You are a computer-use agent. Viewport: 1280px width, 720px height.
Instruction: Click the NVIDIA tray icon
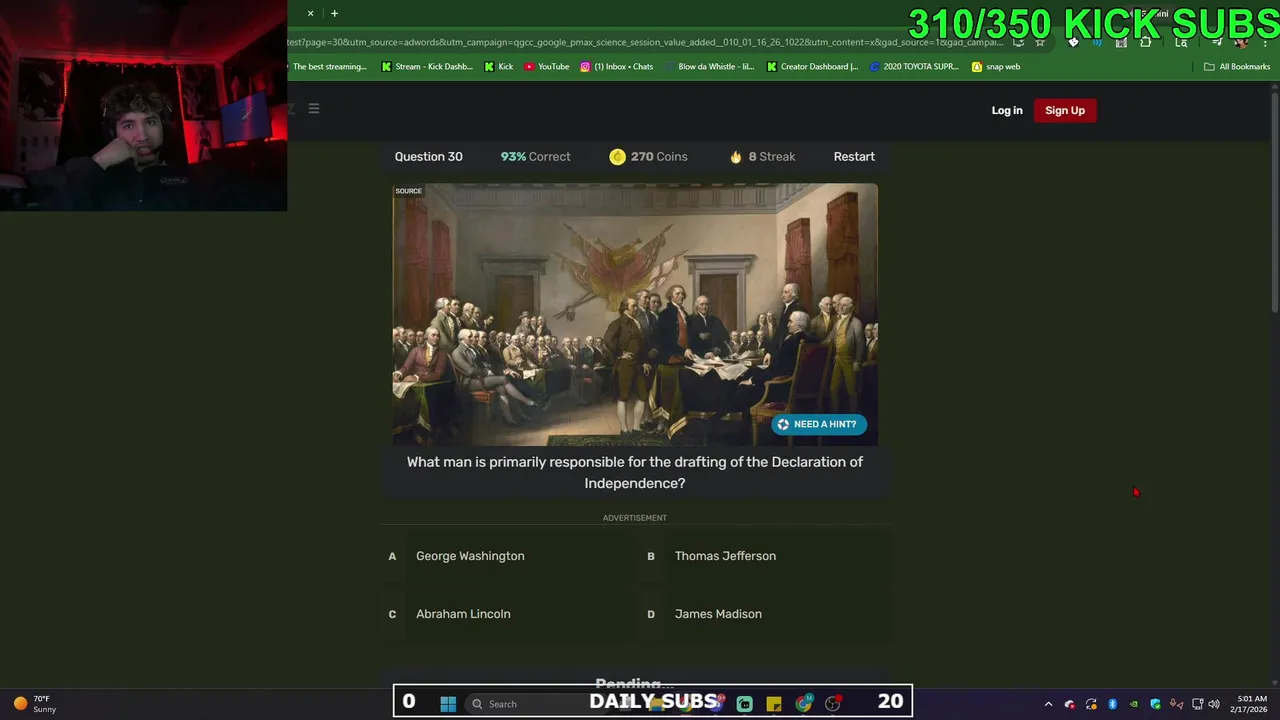pos(1134,704)
